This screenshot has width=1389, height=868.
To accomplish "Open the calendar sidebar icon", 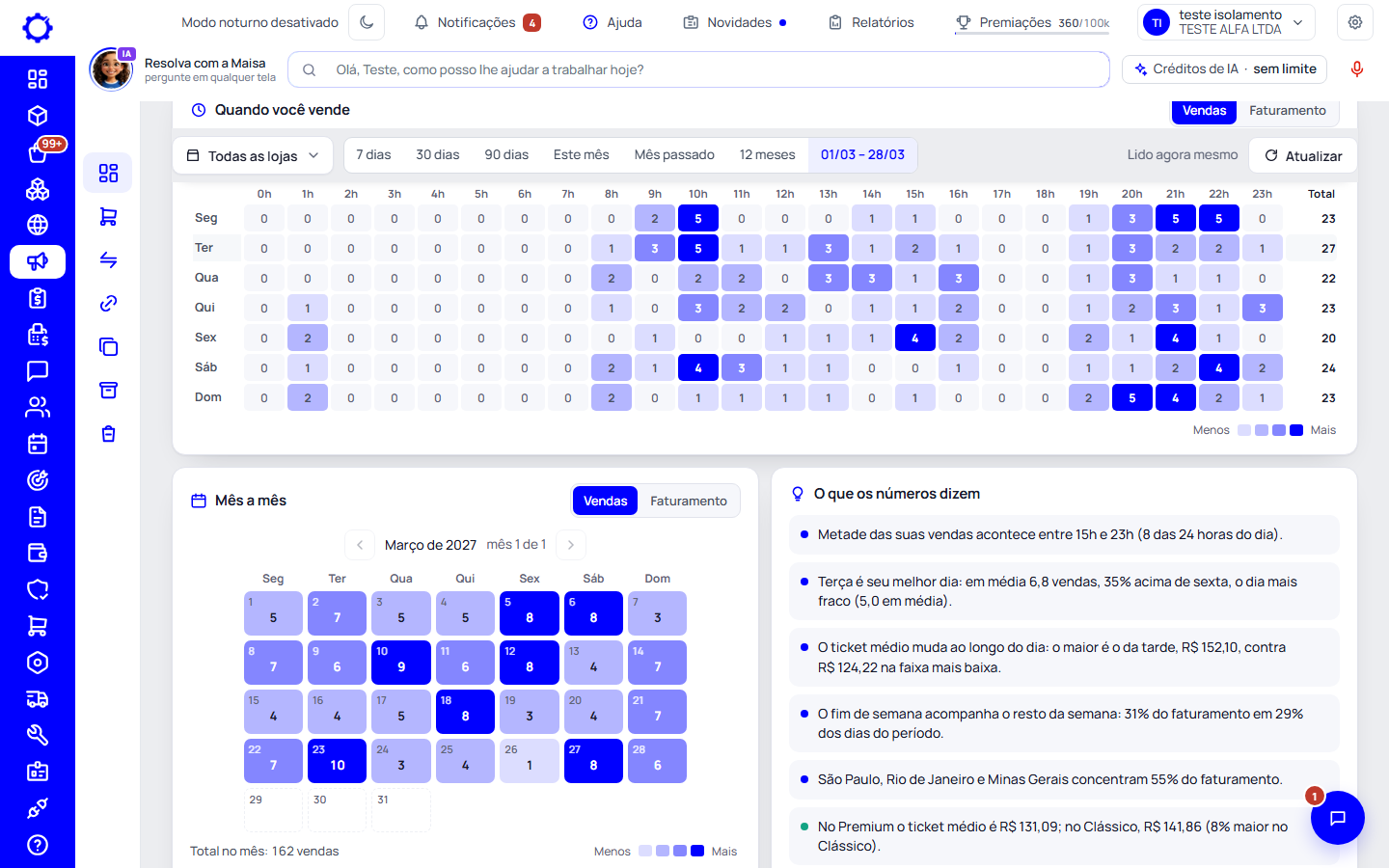I will tap(38, 445).
